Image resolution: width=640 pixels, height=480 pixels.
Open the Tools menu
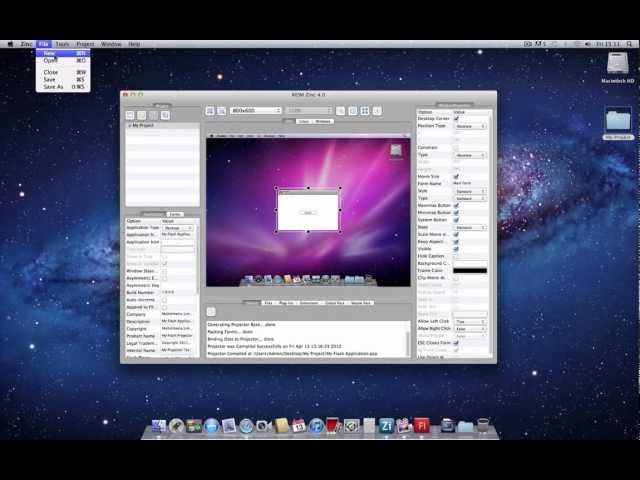pyautogui.click(x=62, y=44)
